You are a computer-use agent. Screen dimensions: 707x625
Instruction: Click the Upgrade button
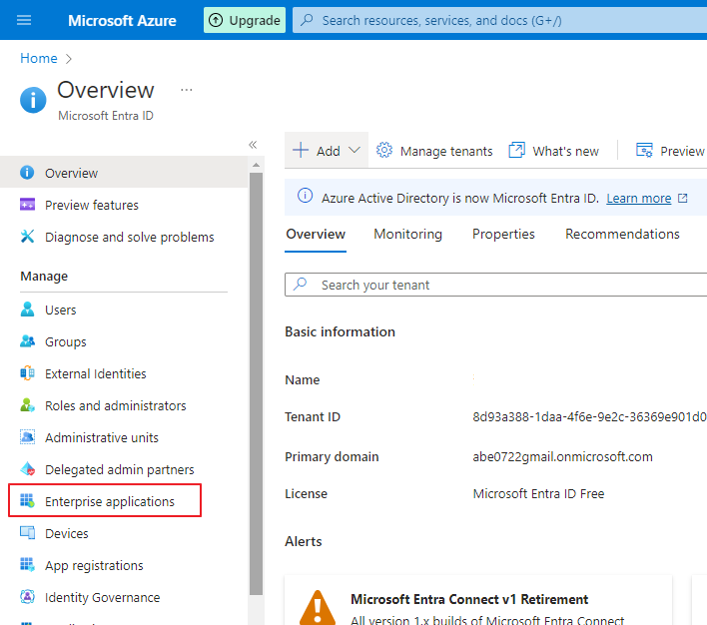coord(245,20)
